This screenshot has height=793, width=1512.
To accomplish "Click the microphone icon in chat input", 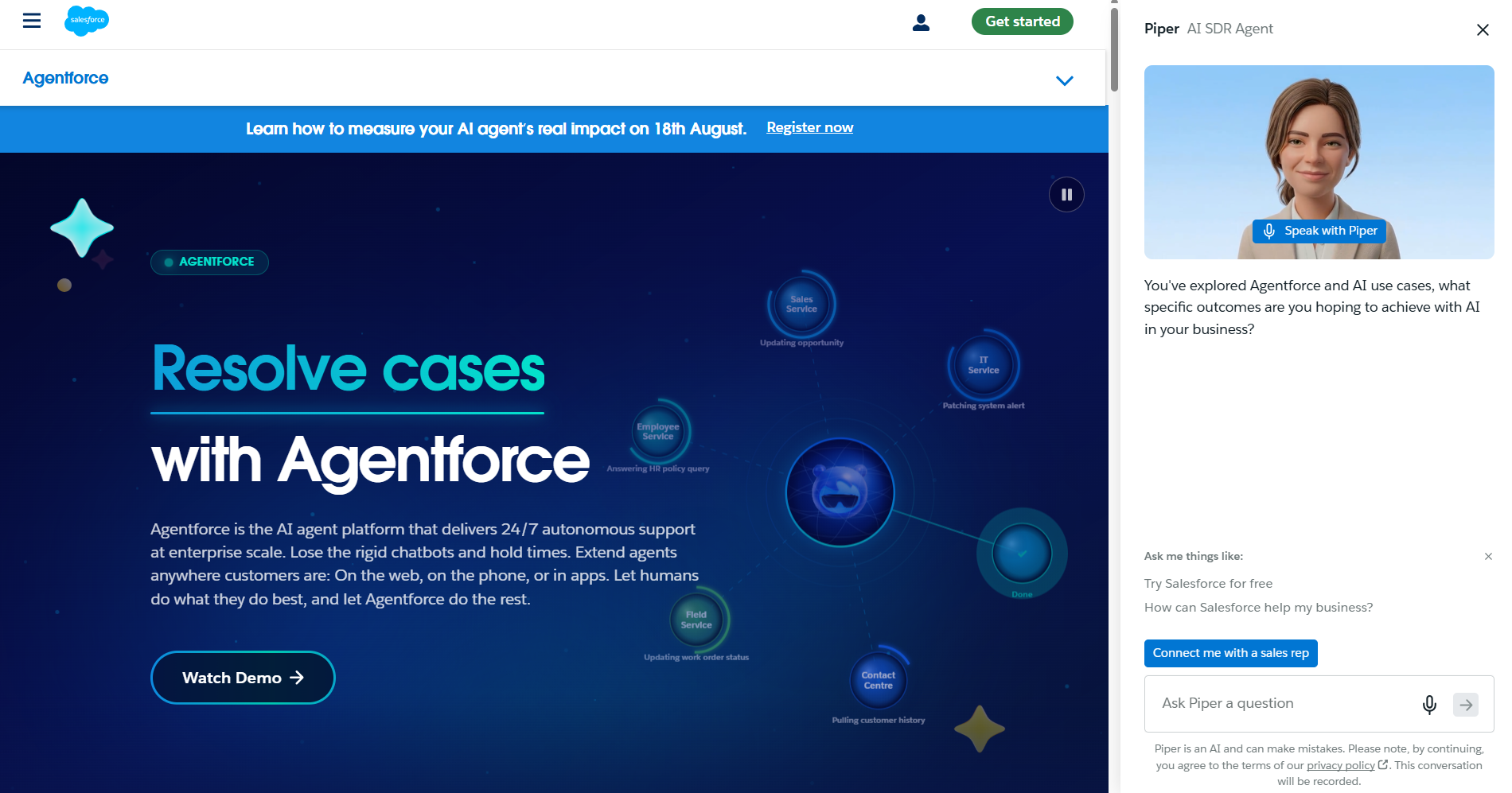I will (1429, 705).
